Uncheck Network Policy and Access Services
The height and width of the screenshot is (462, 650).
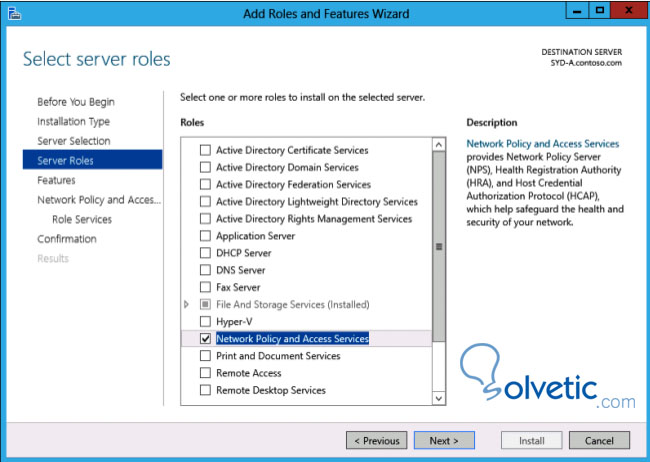point(205,338)
